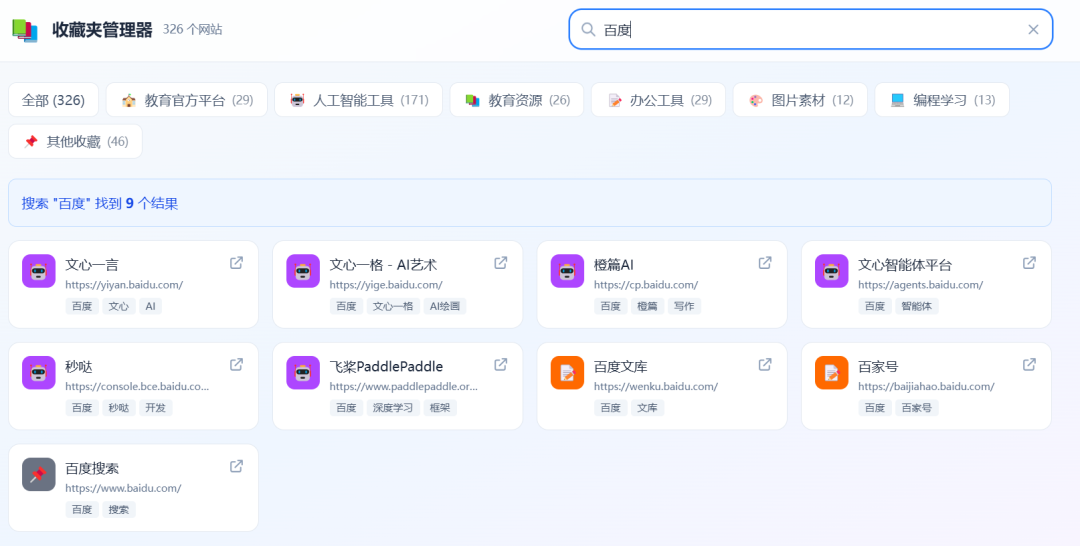
Task: Click the URL https://yige.baidu.com/
Action: (386, 285)
